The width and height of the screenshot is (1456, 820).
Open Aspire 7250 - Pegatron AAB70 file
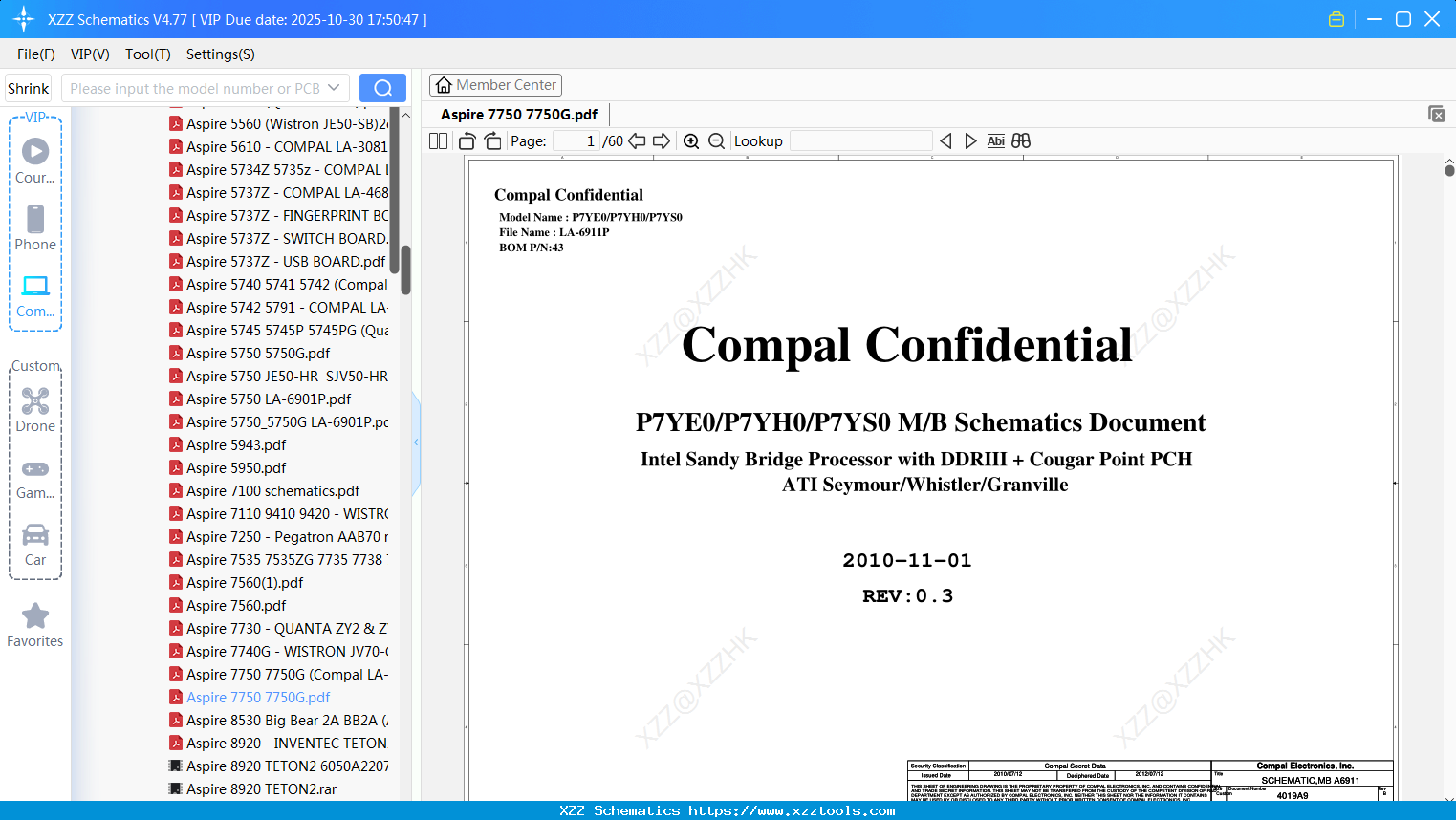(278, 537)
